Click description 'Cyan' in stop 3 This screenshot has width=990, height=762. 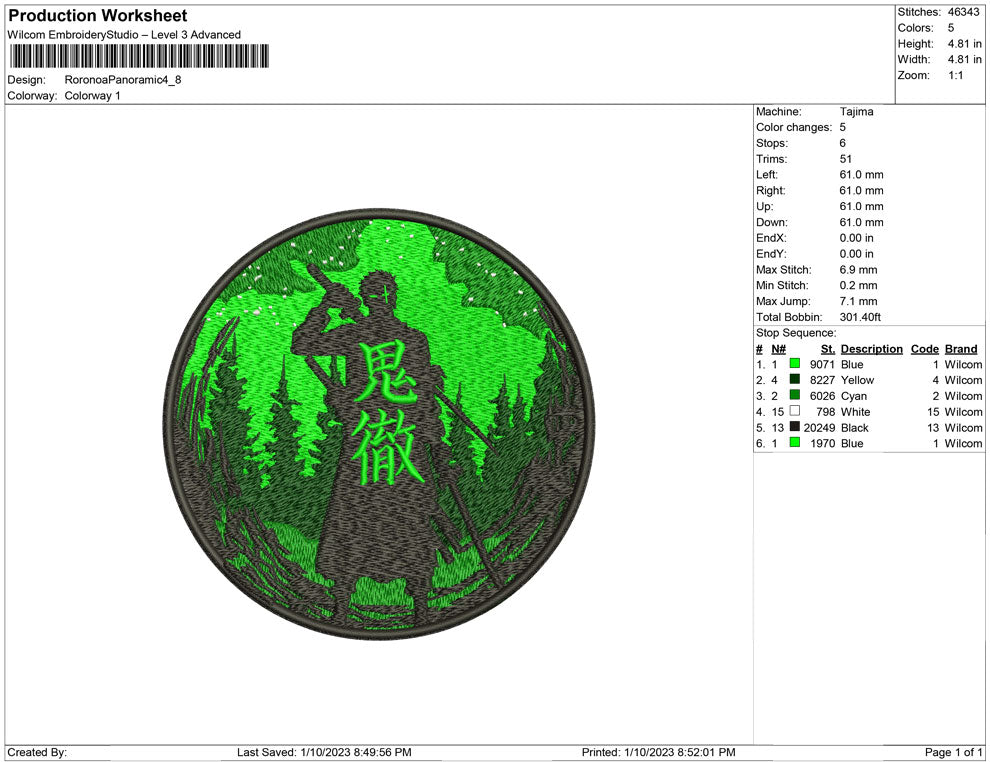854,396
